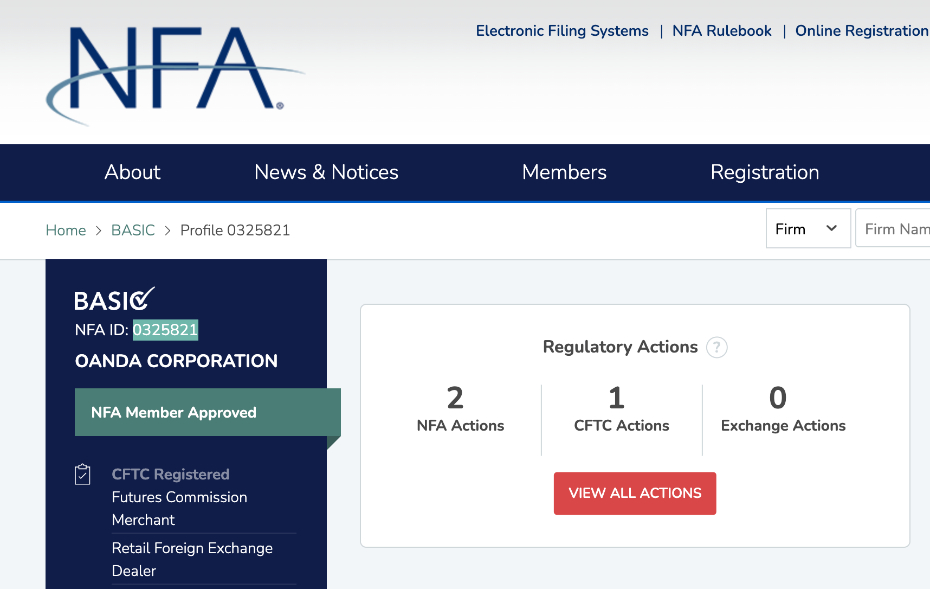Open the Regulatory Actions help tooltip

click(716, 347)
